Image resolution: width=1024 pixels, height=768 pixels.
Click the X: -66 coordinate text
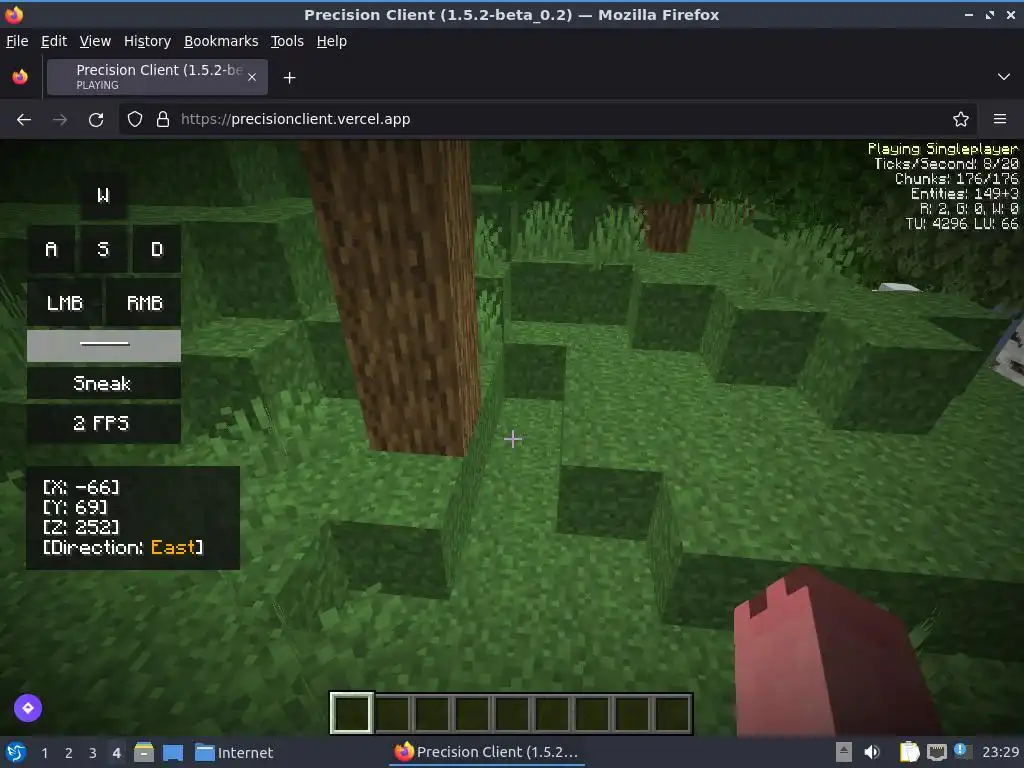(81, 487)
